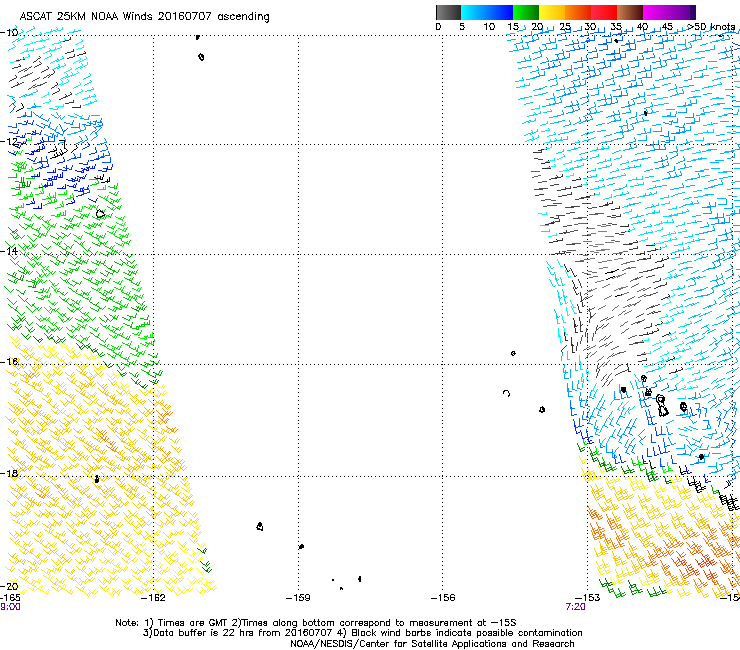
Task: Click the 'NOAA/NESDIS/Center for Satellite Applications and Research' credit
Action: 432,644
